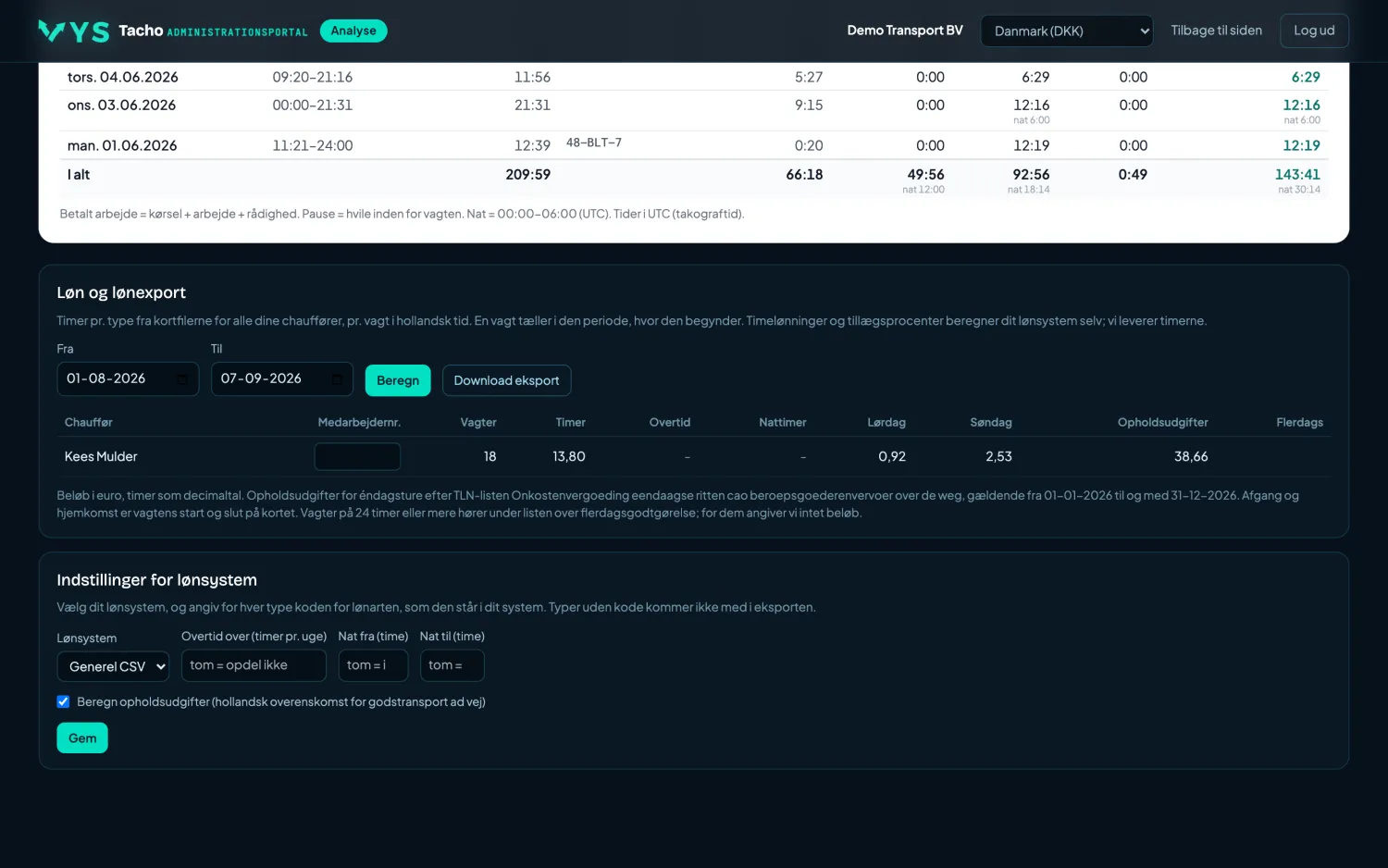This screenshot has height=868, width=1388.
Task: Open the Lønsystem Generel CSV dropdown
Action: point(113,666)
